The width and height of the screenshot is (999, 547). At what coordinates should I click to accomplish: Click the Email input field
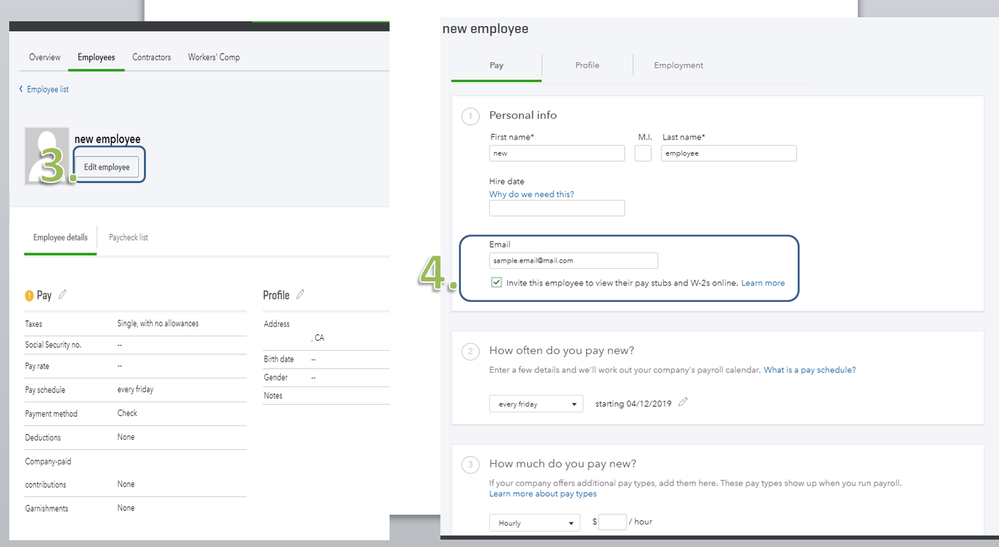[573, 260]
